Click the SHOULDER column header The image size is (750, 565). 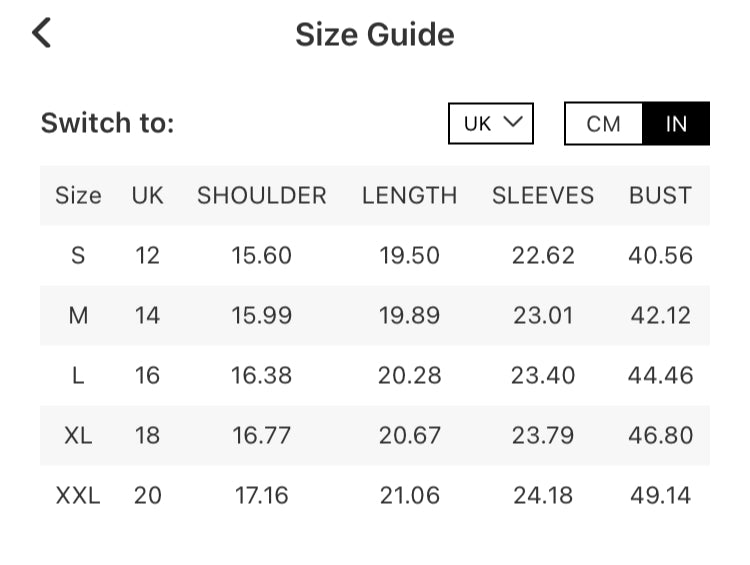point(261,195)
